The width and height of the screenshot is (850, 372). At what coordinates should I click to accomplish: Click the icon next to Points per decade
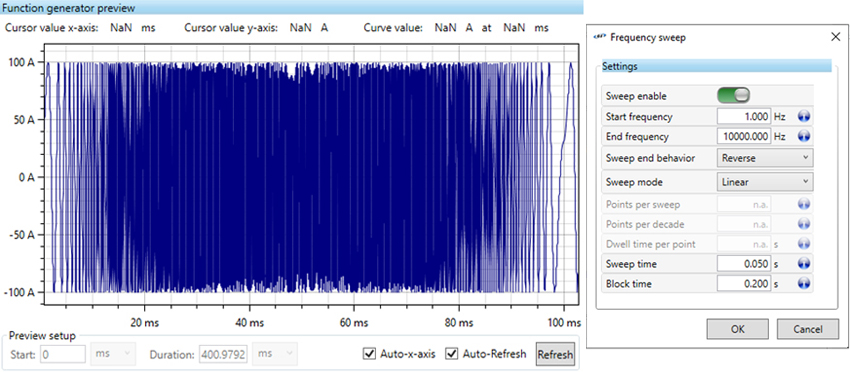coord(803,224)
